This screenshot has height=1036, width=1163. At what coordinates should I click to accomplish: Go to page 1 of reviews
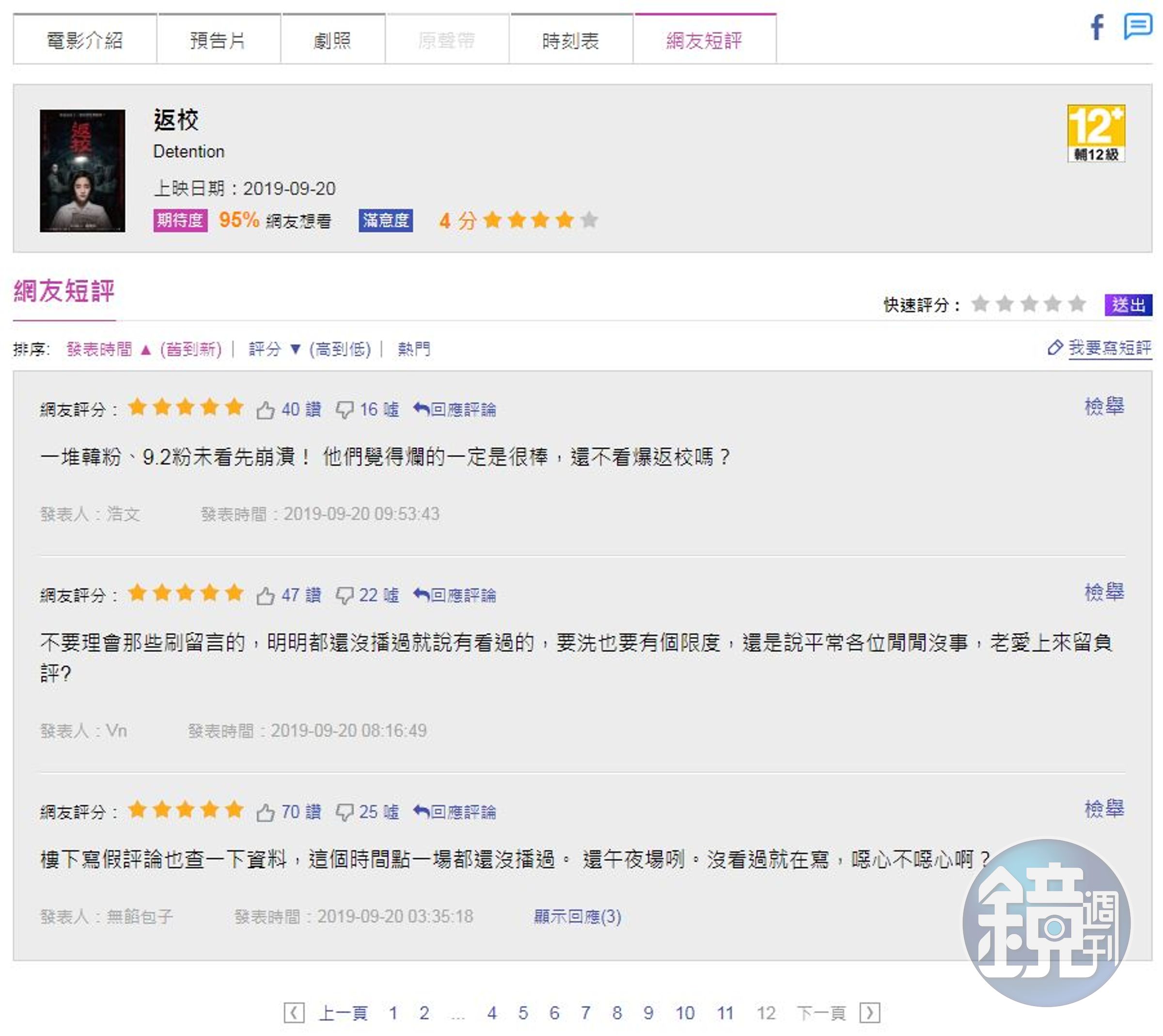pos(393,1013)
